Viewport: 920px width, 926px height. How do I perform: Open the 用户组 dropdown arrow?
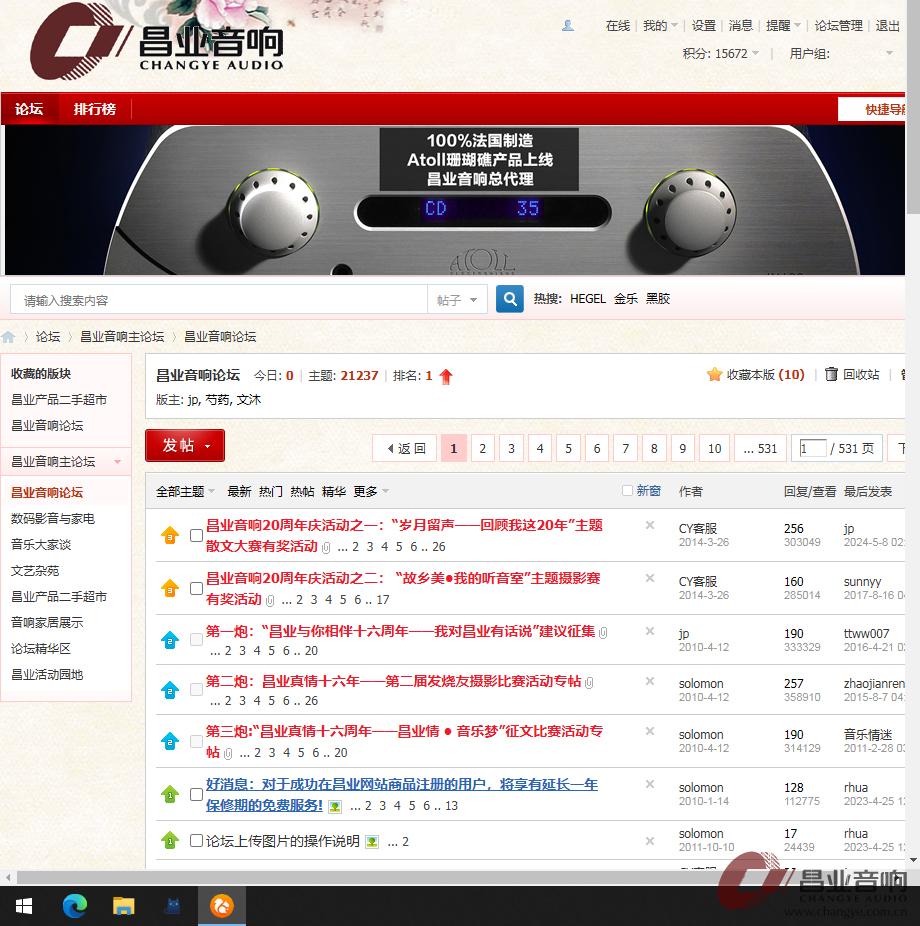(x=889, y=53)
